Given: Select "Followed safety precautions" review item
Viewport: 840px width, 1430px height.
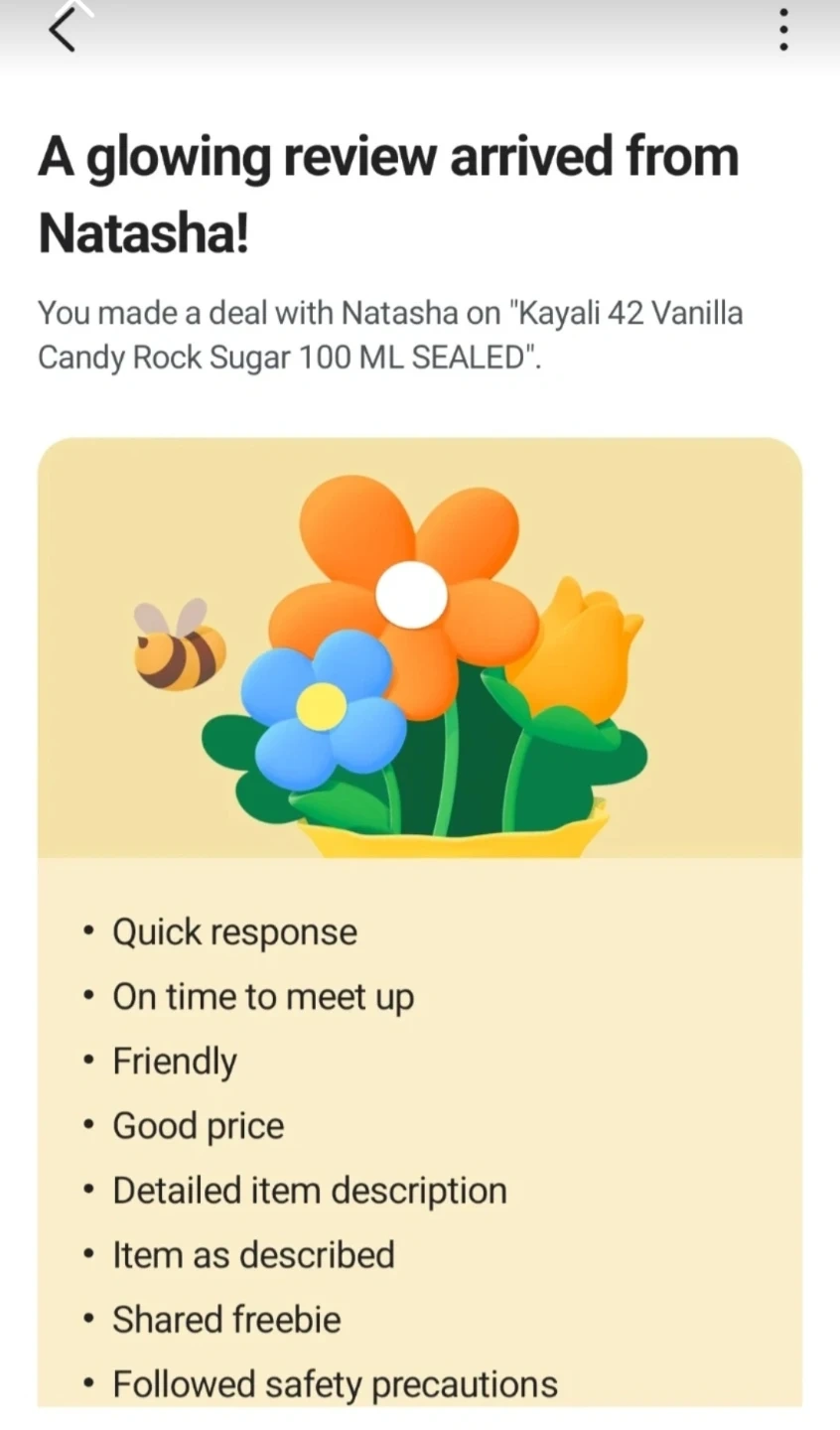Looking at the screenshot, I should click(335, 1384).
